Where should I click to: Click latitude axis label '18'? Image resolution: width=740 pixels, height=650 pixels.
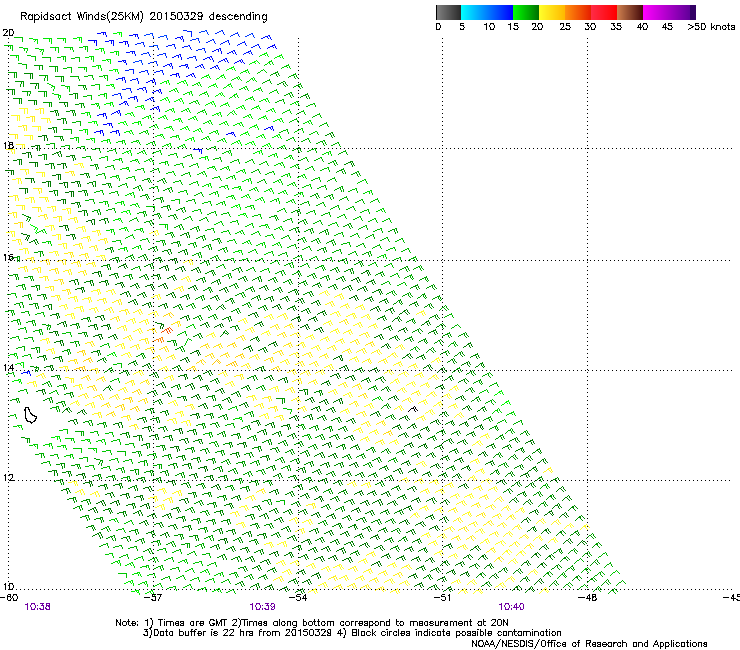(8, 145)
